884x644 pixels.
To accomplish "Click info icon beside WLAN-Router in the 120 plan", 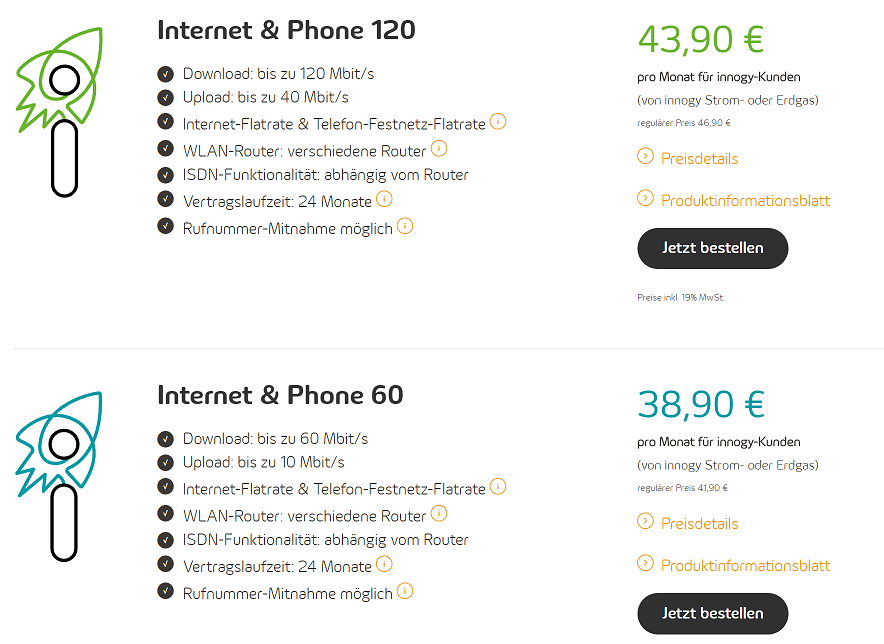I will [439, 149].
